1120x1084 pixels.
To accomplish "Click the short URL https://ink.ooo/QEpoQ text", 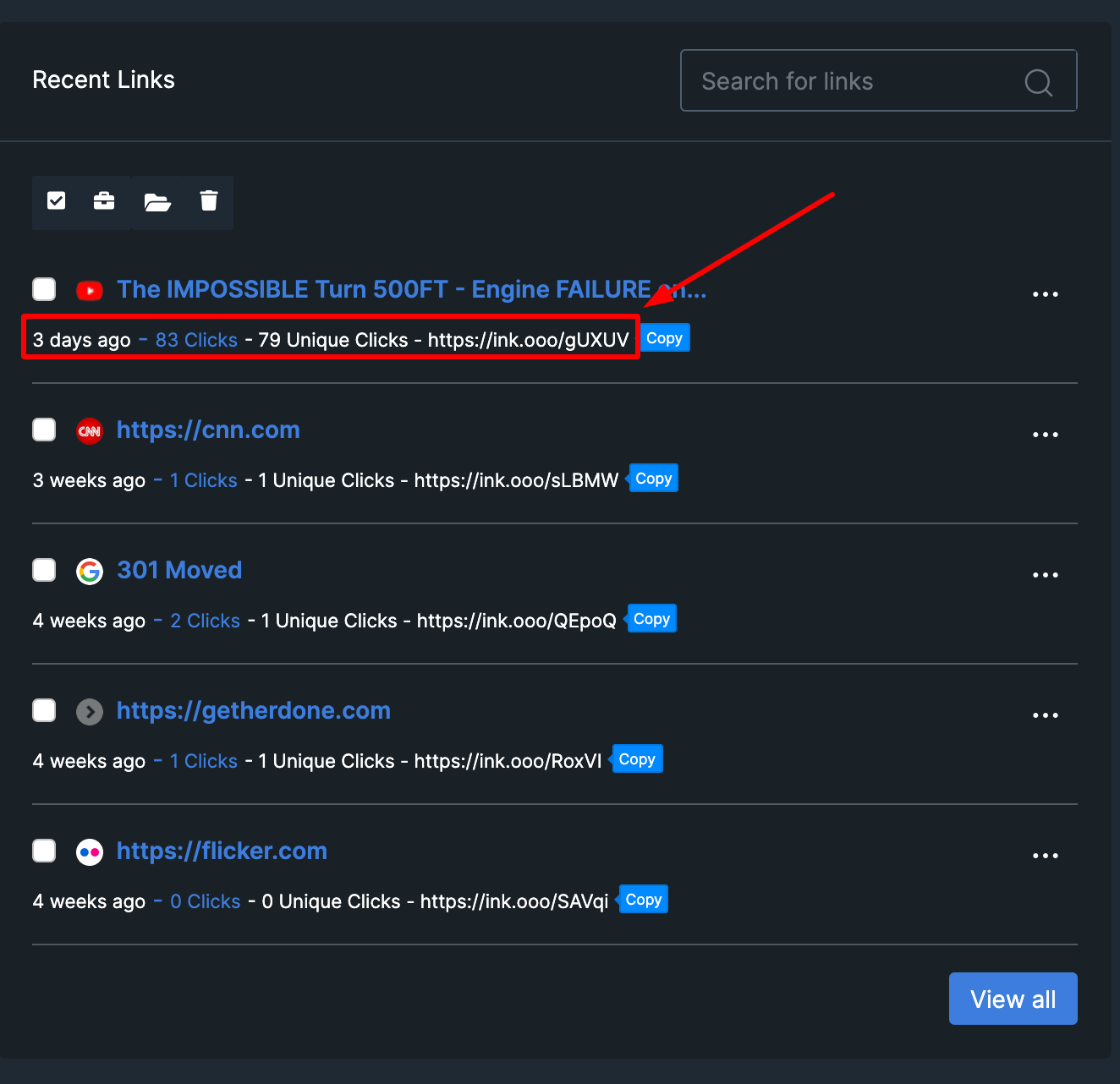I will tap(516, 621).
